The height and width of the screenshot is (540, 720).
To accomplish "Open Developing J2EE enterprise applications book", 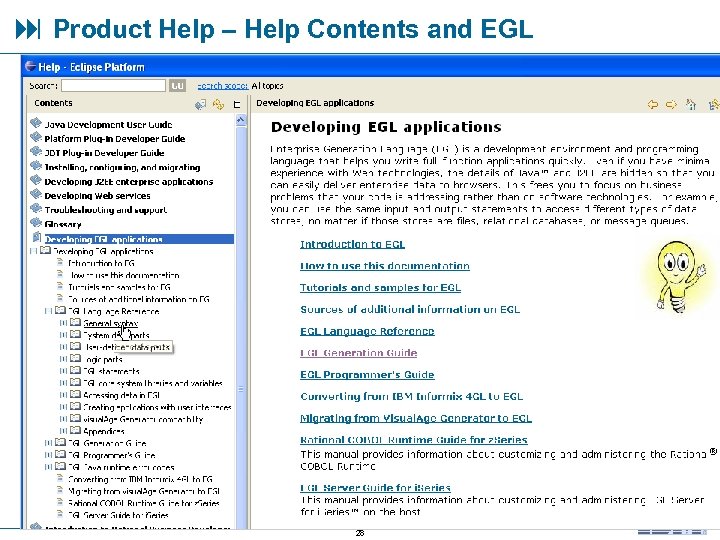I will (x=129, y=181).
